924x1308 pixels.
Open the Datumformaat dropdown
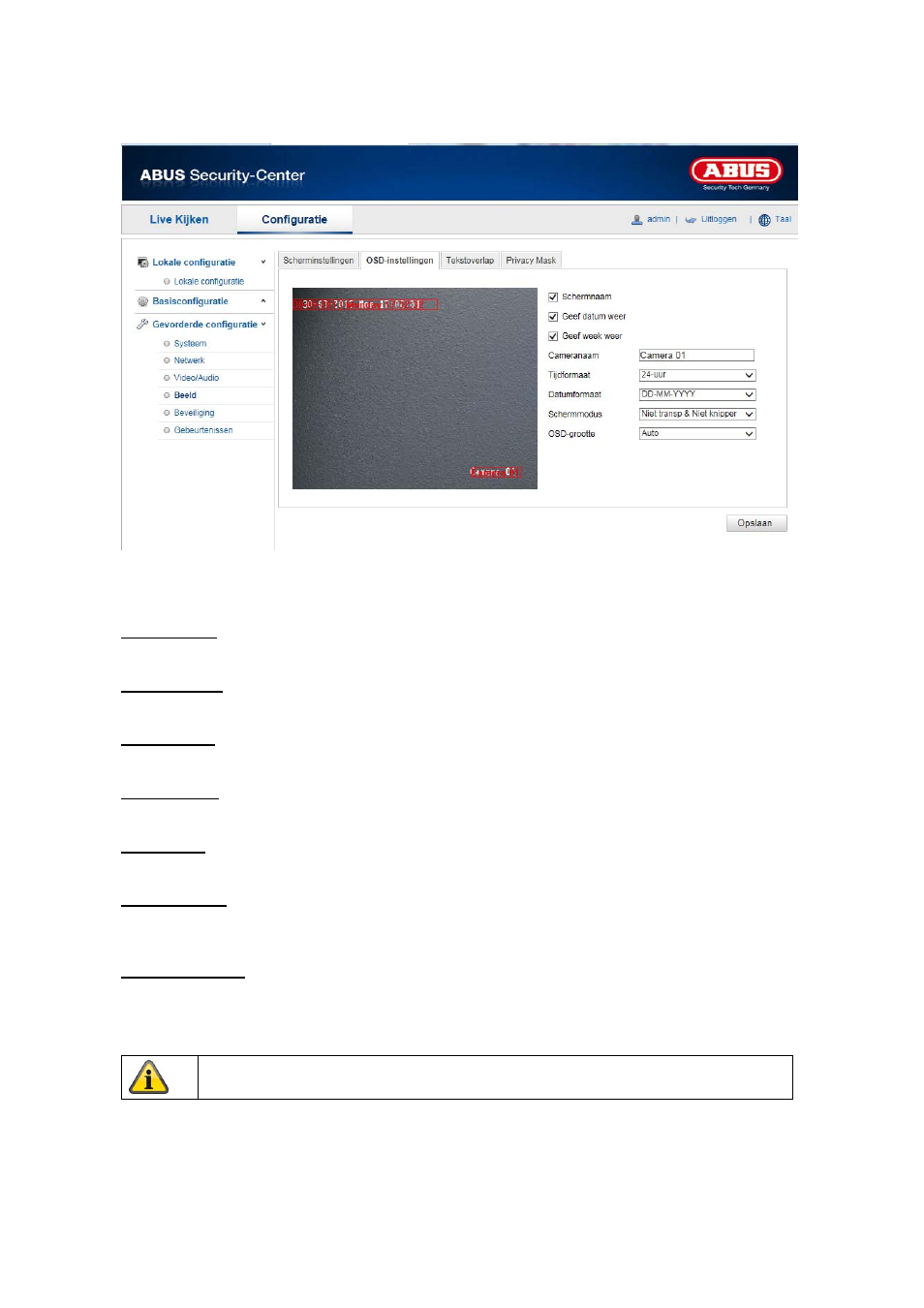[x=697, y=394]
